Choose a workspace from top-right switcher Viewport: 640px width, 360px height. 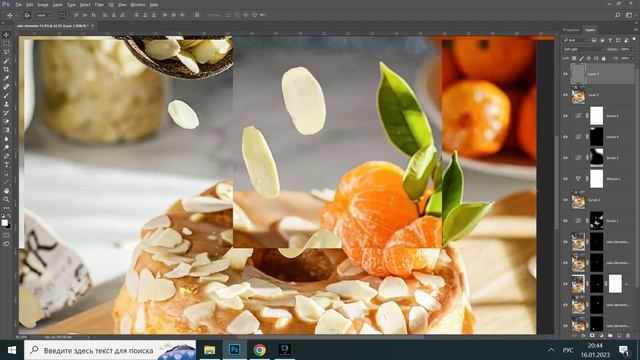pos(629,15)
